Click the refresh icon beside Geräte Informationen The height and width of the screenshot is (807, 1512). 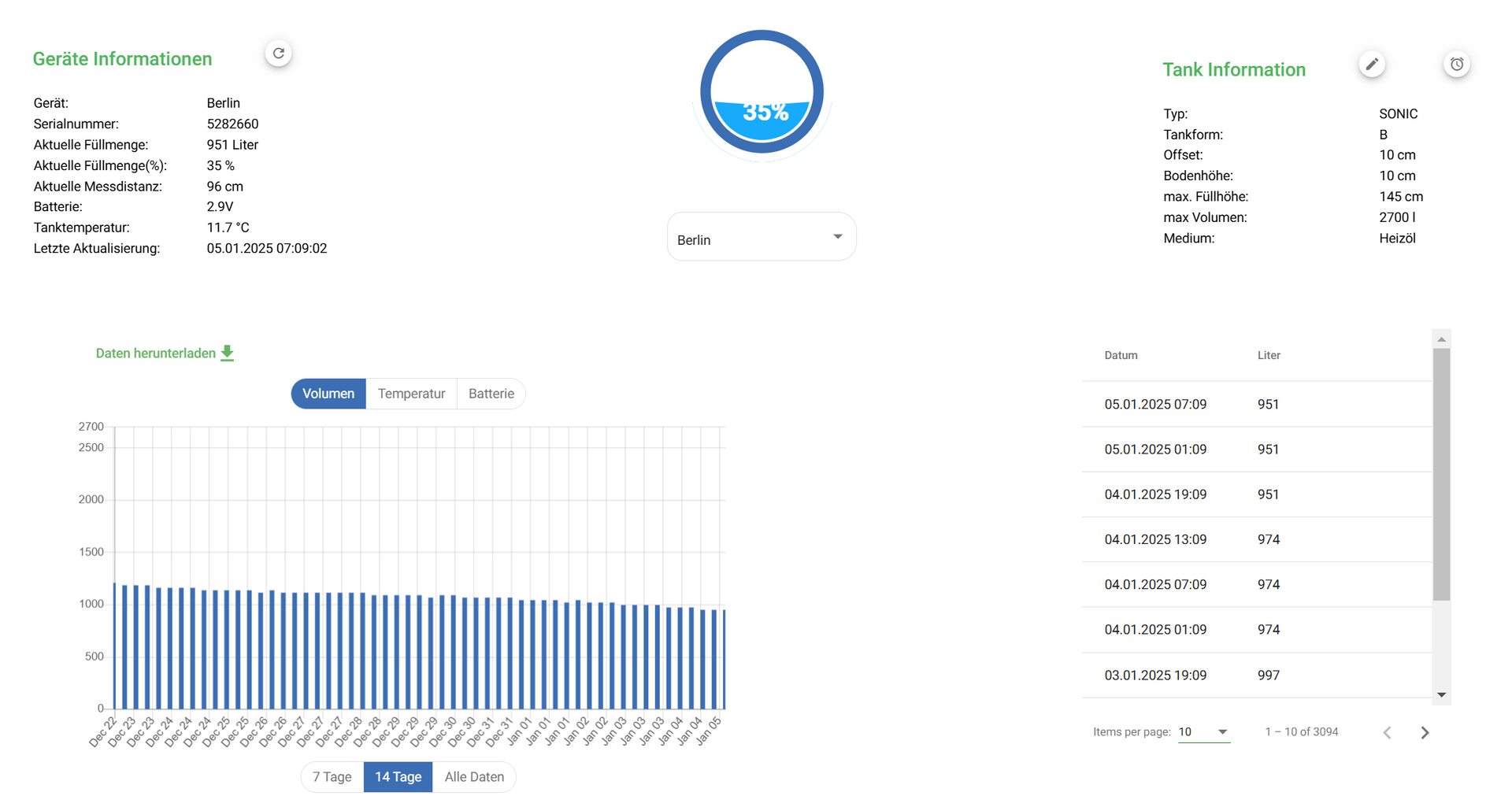click(278, 54)
